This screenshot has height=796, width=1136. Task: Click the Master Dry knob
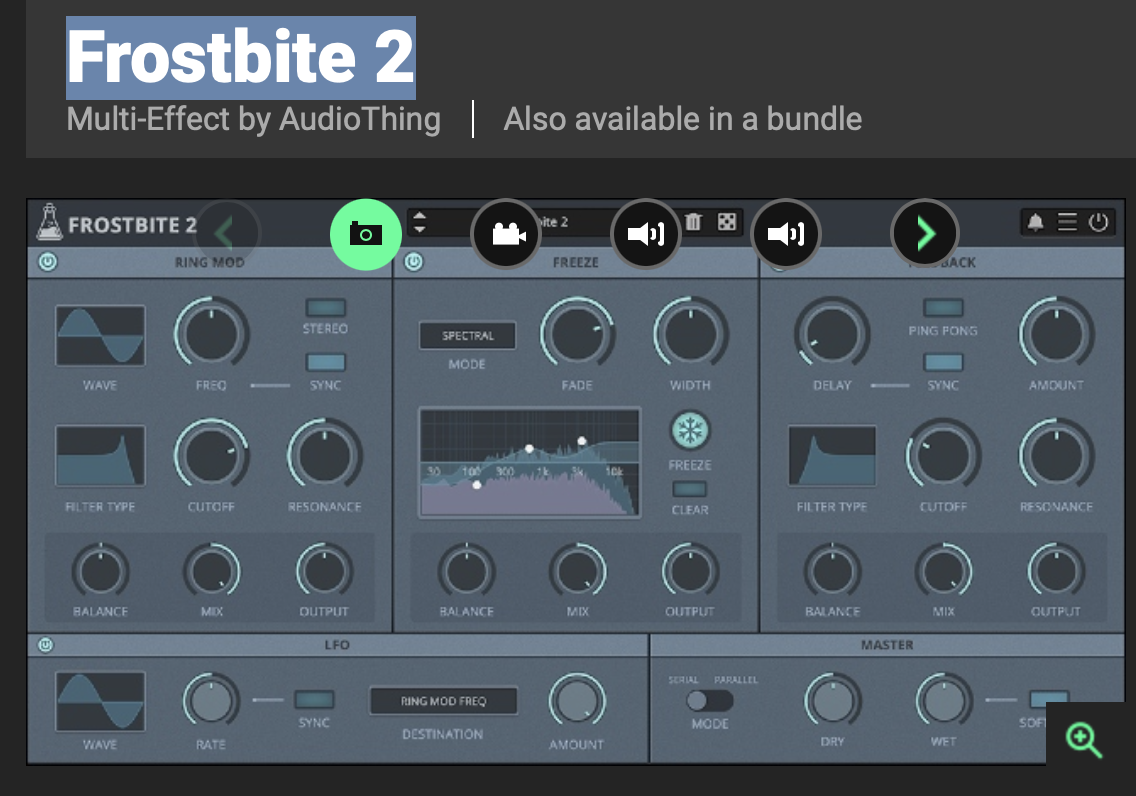(x=832, y=701)
